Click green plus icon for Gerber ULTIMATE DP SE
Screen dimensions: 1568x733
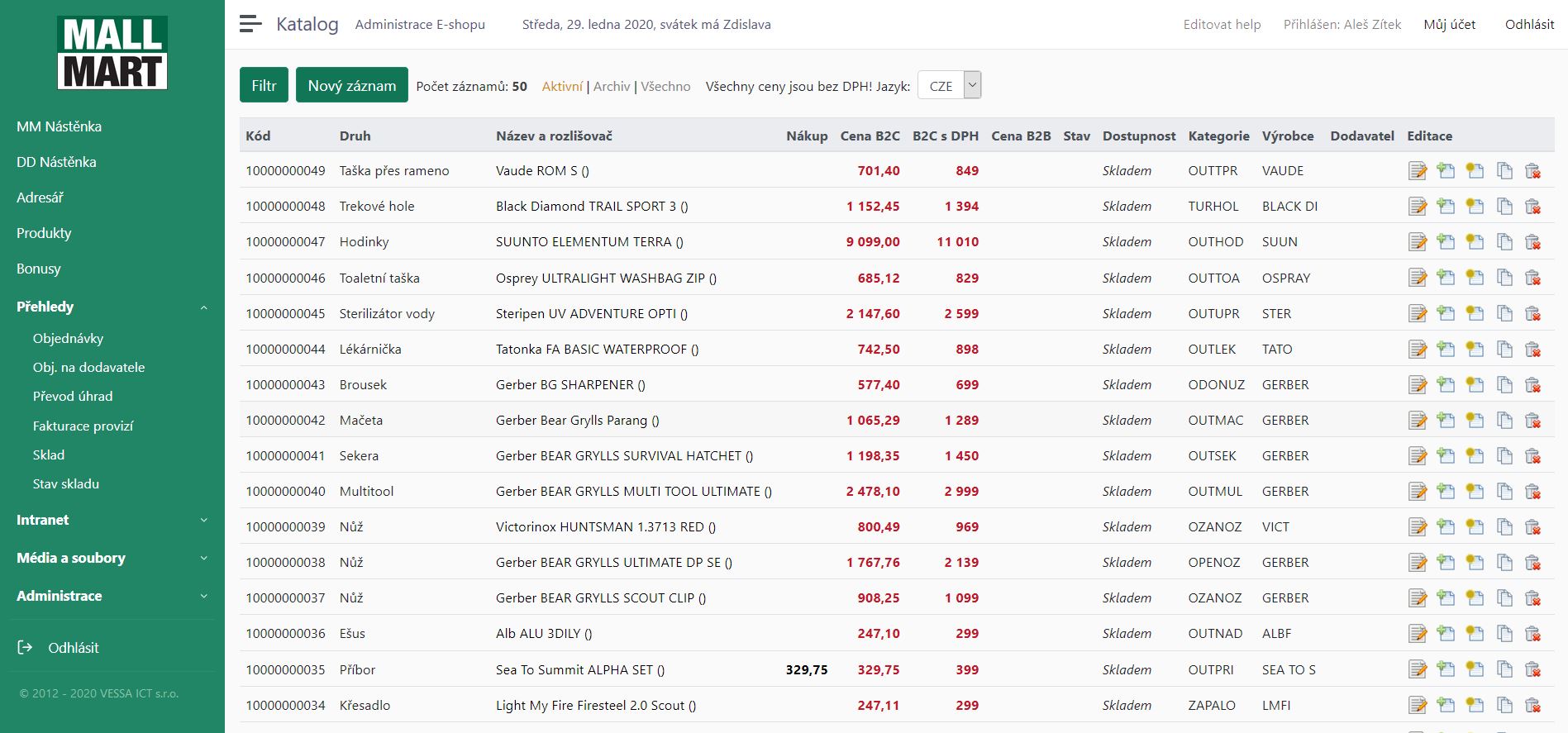pos(1446,562)
